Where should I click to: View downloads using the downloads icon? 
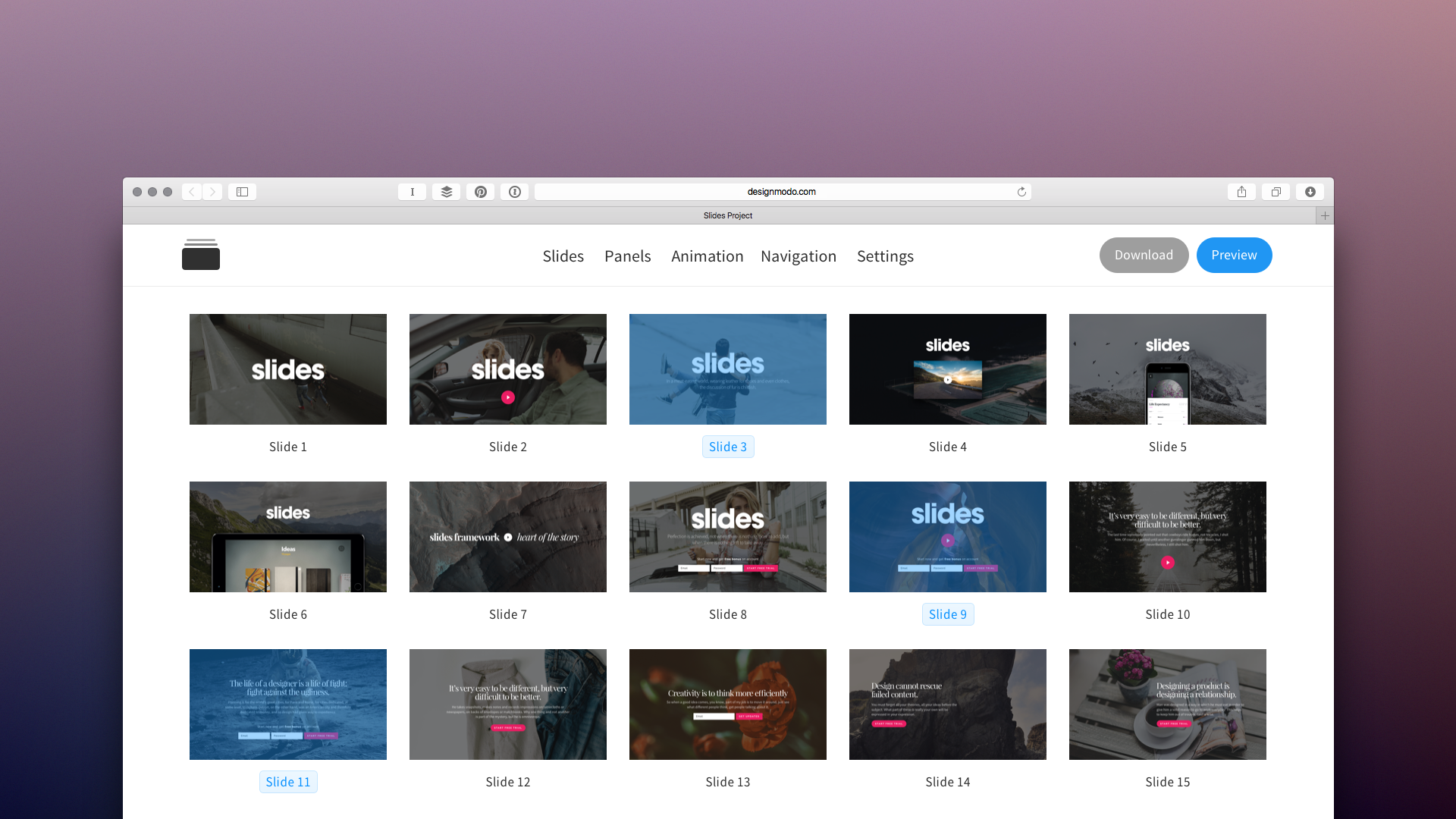coord(1310,192)
